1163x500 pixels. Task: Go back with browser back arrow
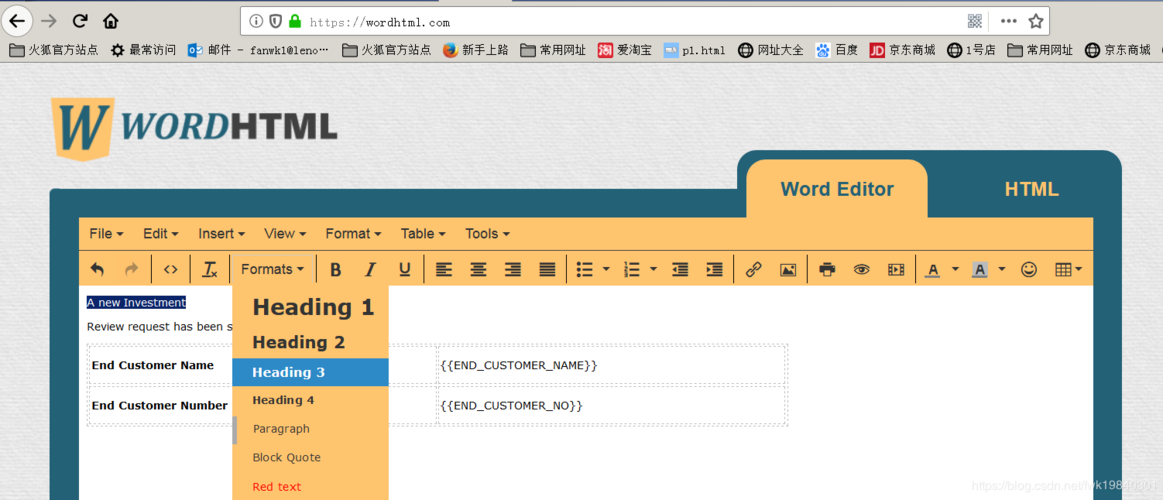coord(18,20)
